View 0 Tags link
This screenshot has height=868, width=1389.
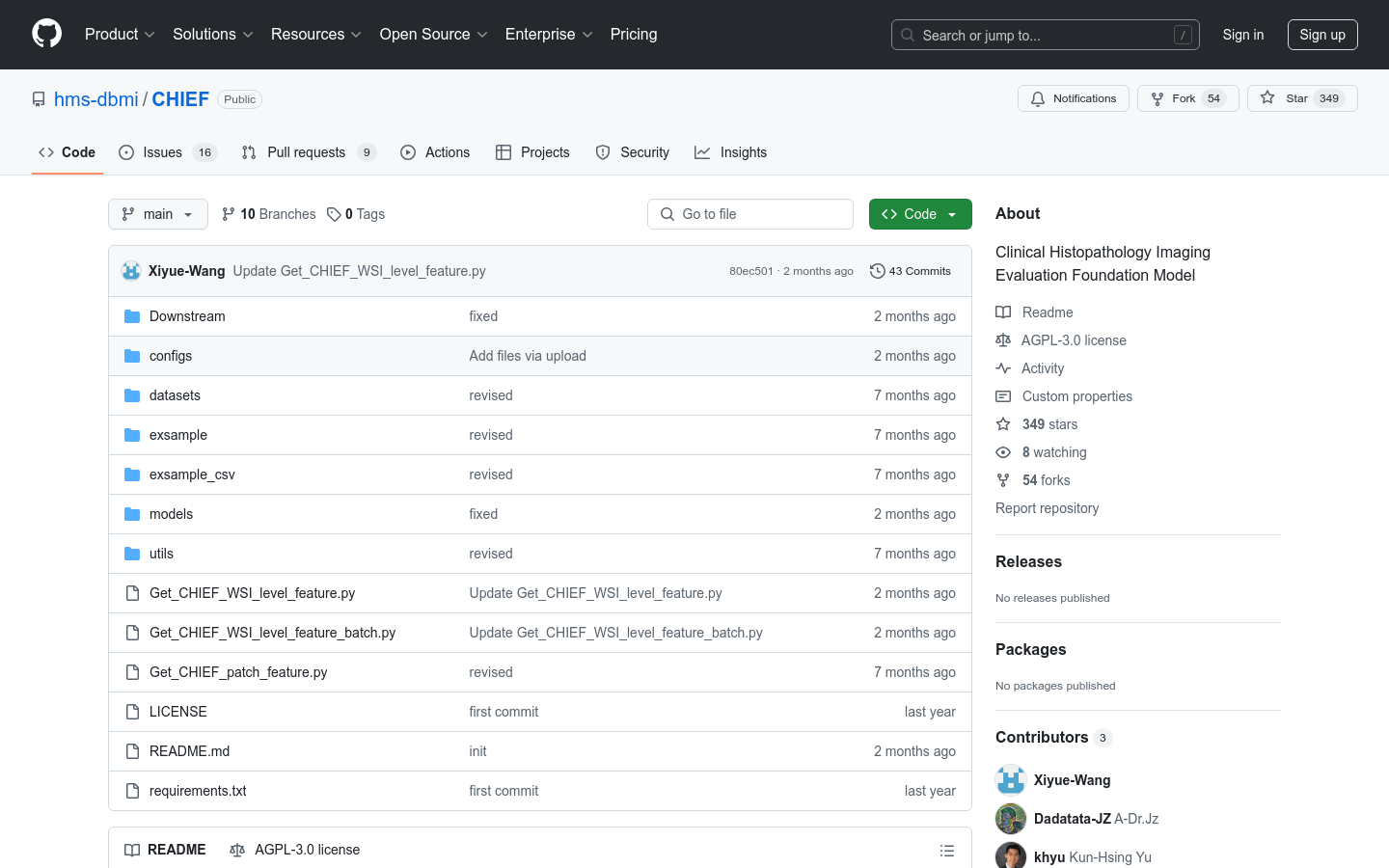[x=356, y=214]
